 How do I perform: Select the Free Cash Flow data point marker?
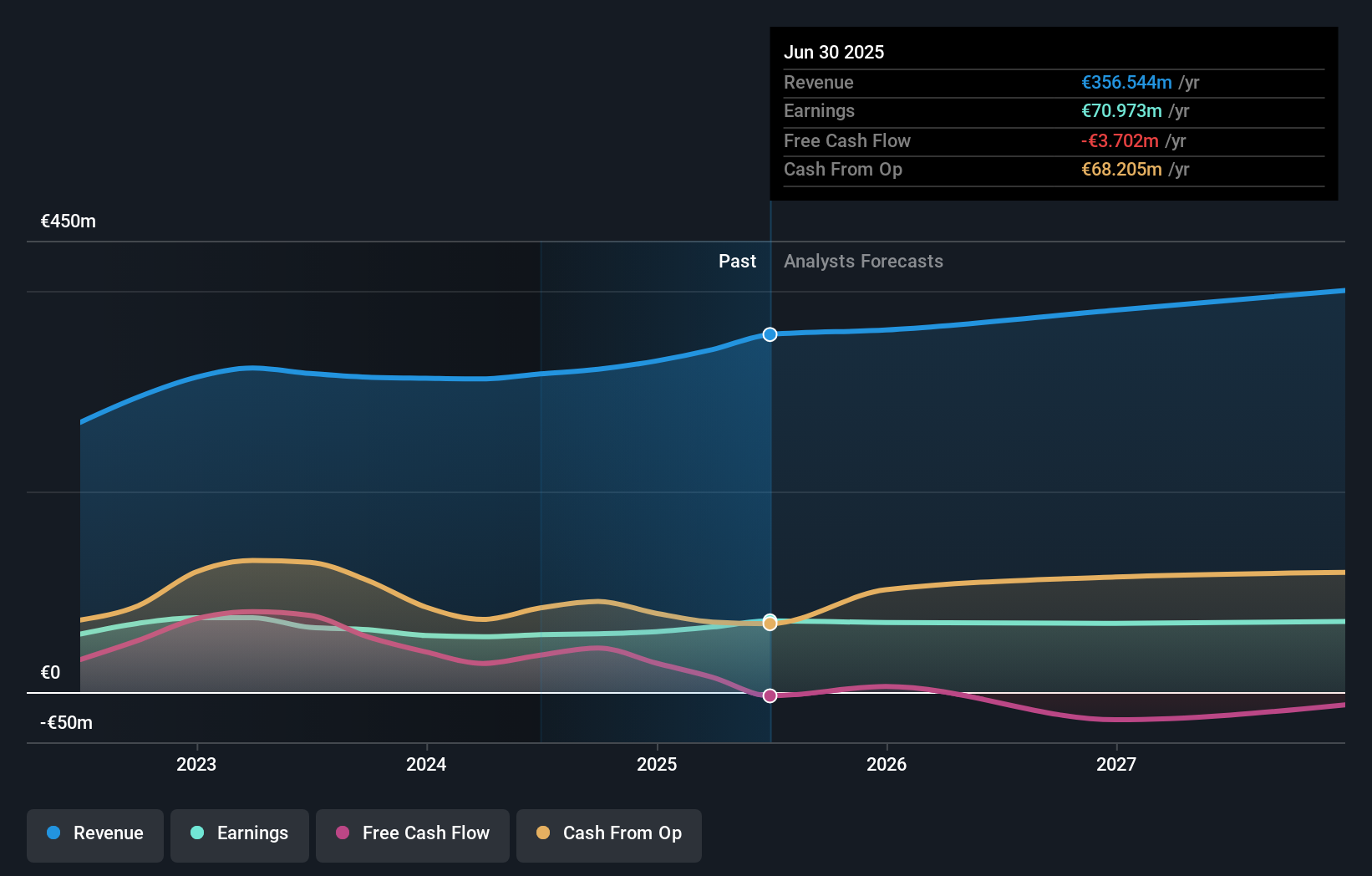(x=769, y=695)
